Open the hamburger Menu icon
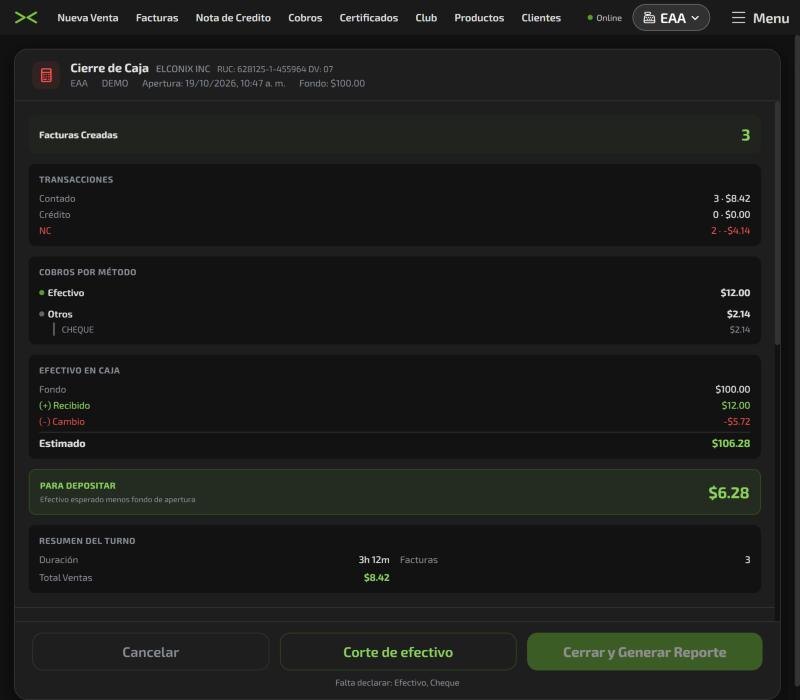This screenshot has height=700, width=800. click(x=738, y=18)
